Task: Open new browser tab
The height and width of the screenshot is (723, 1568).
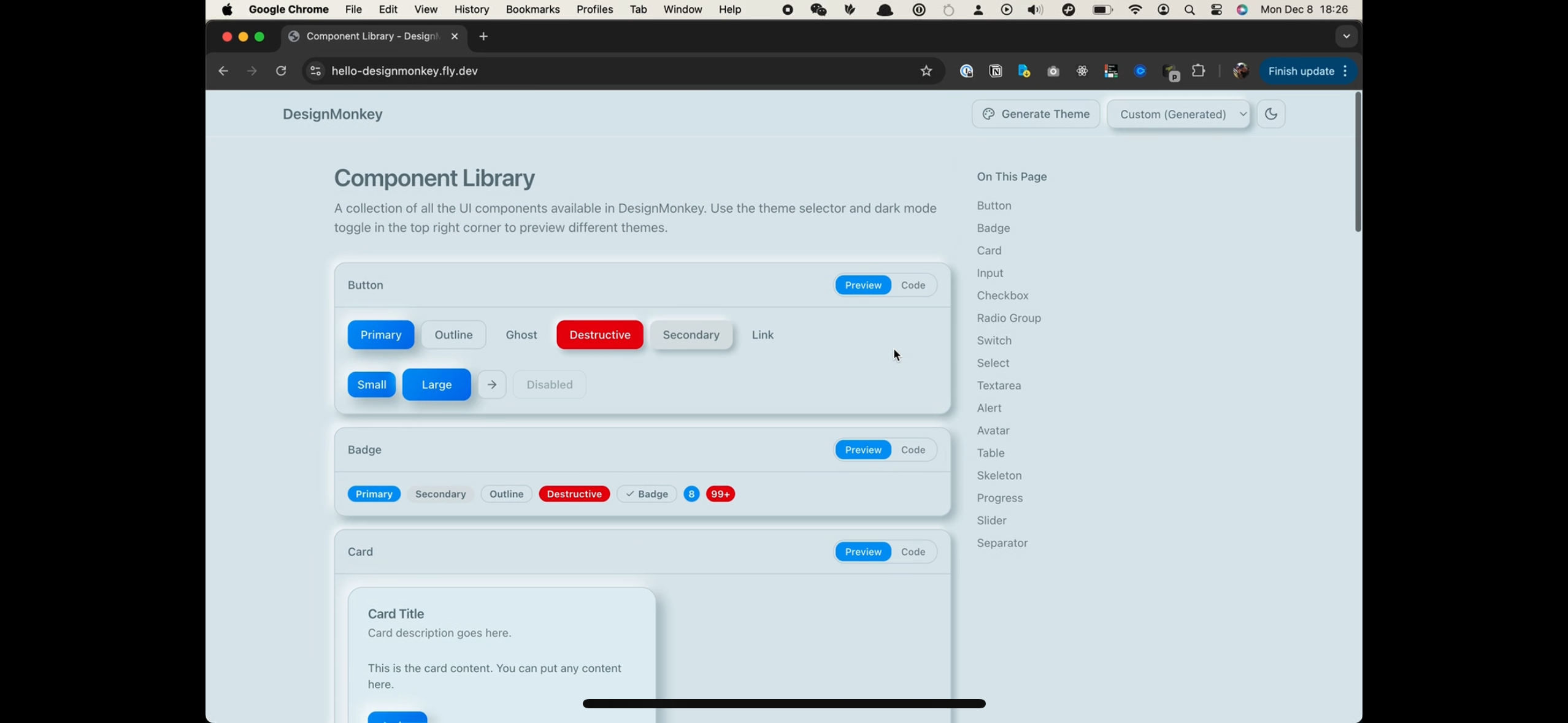Action: pyautogui.click(x=483, y=36)
